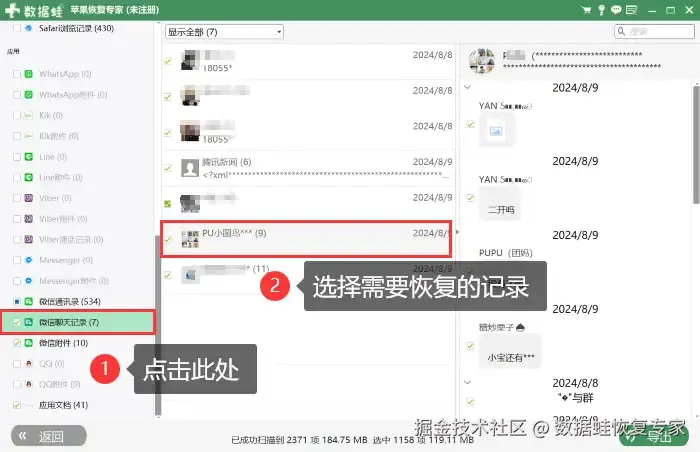
Task: Click the WhatsApp (0) app icon
Action: pyautogui.click(x=29, y=74)
